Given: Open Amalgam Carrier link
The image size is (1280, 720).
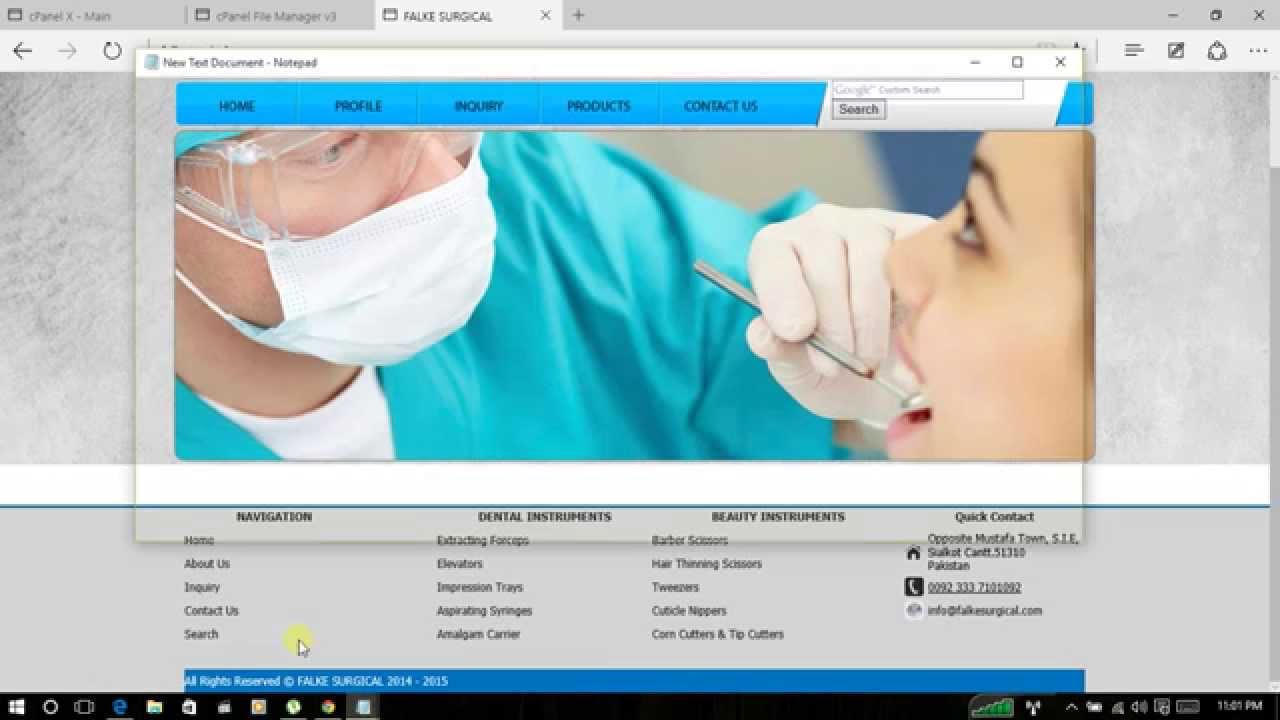Looking at the screenshot, I should click(479, 634).
